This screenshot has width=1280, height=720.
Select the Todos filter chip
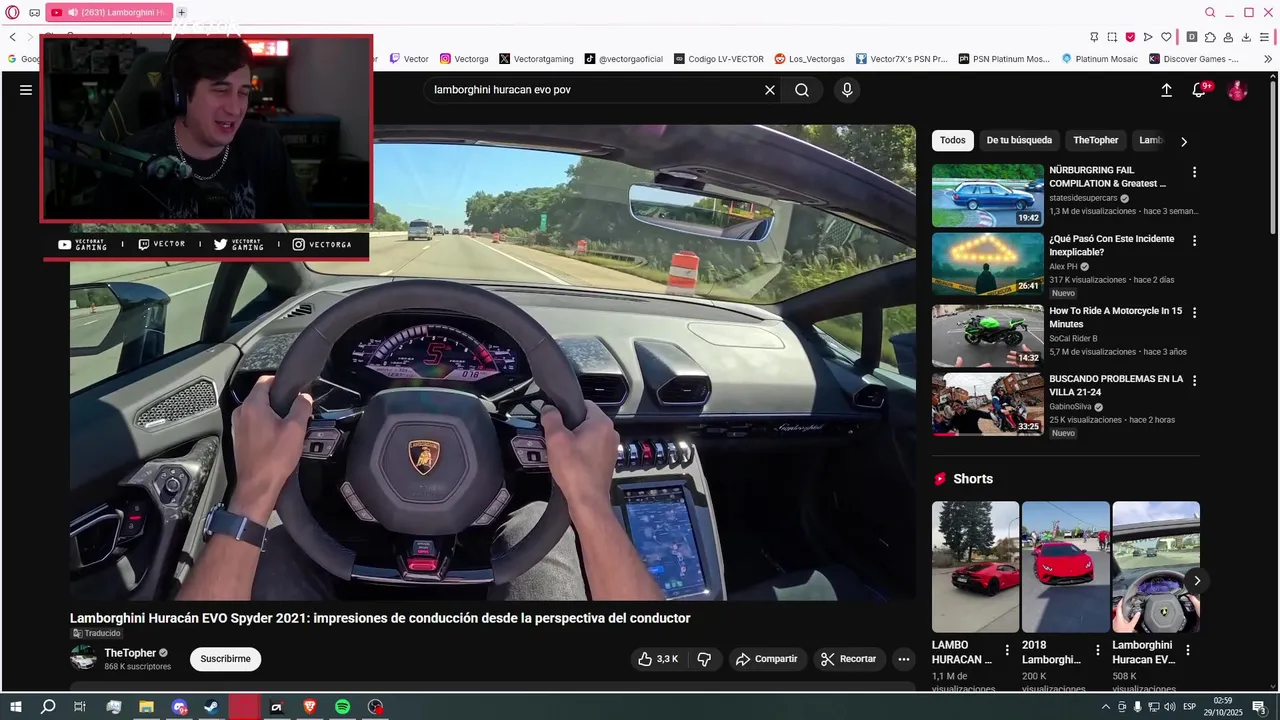click(x=953, y=141)
